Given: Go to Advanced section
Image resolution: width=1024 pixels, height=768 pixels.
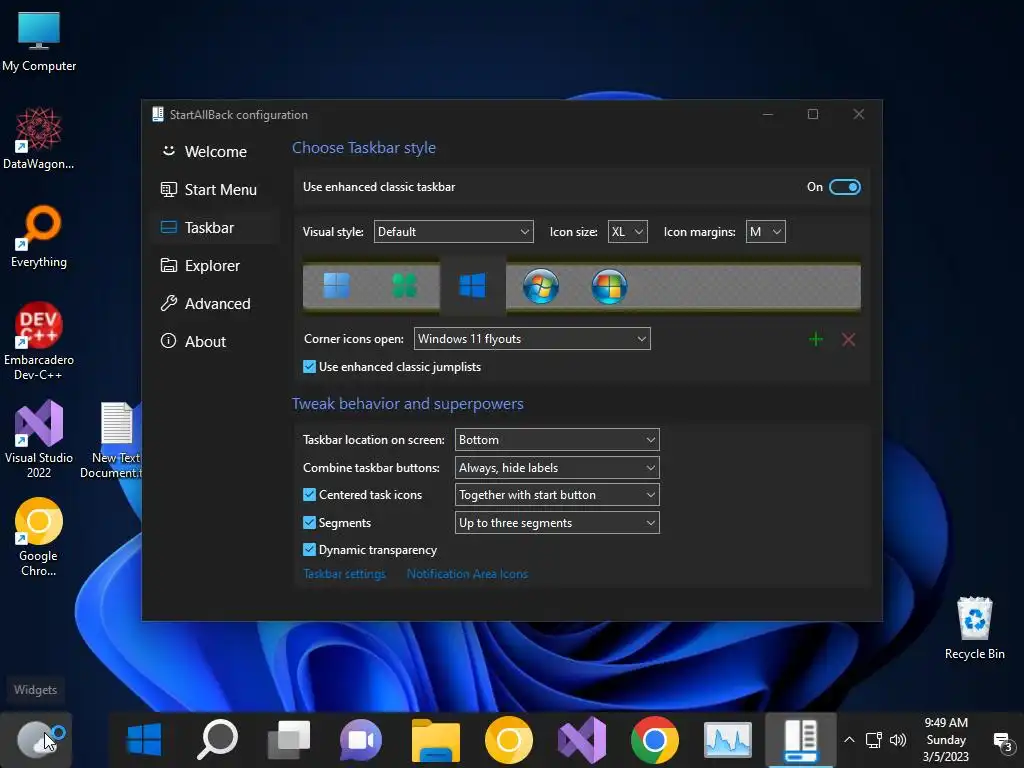Looking at the screenshot, I should click(215, 304).
